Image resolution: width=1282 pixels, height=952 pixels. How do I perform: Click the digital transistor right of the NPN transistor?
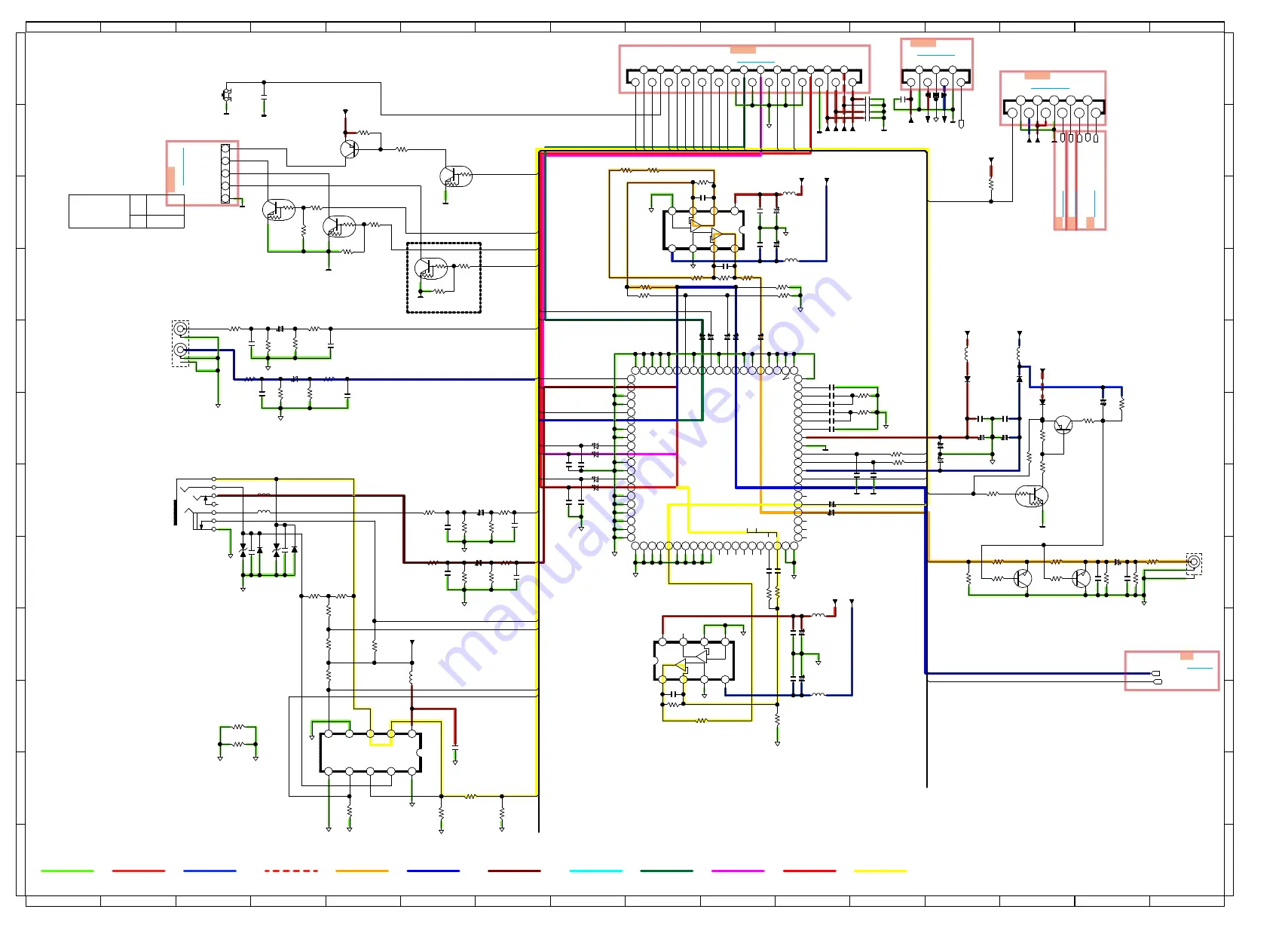coord(456,176)
